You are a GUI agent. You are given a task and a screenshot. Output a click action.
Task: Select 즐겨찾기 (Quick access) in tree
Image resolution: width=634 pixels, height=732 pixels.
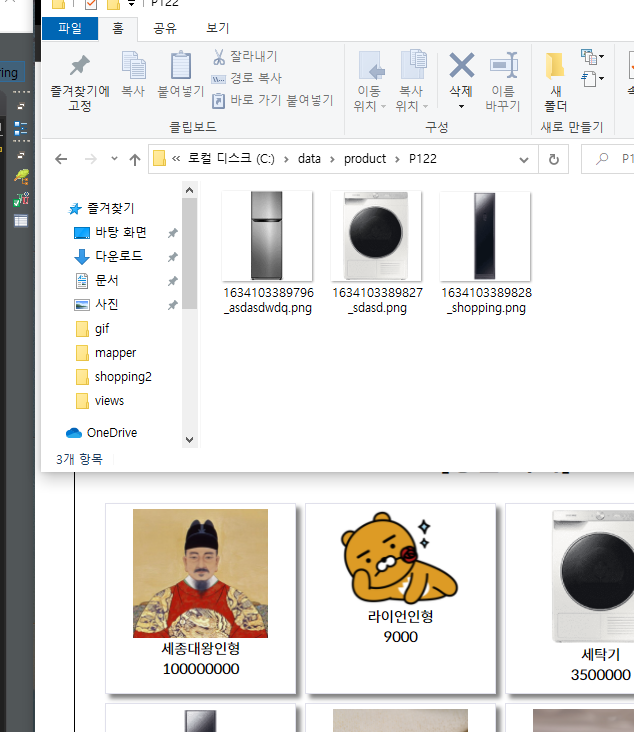[x=111, y=208]
